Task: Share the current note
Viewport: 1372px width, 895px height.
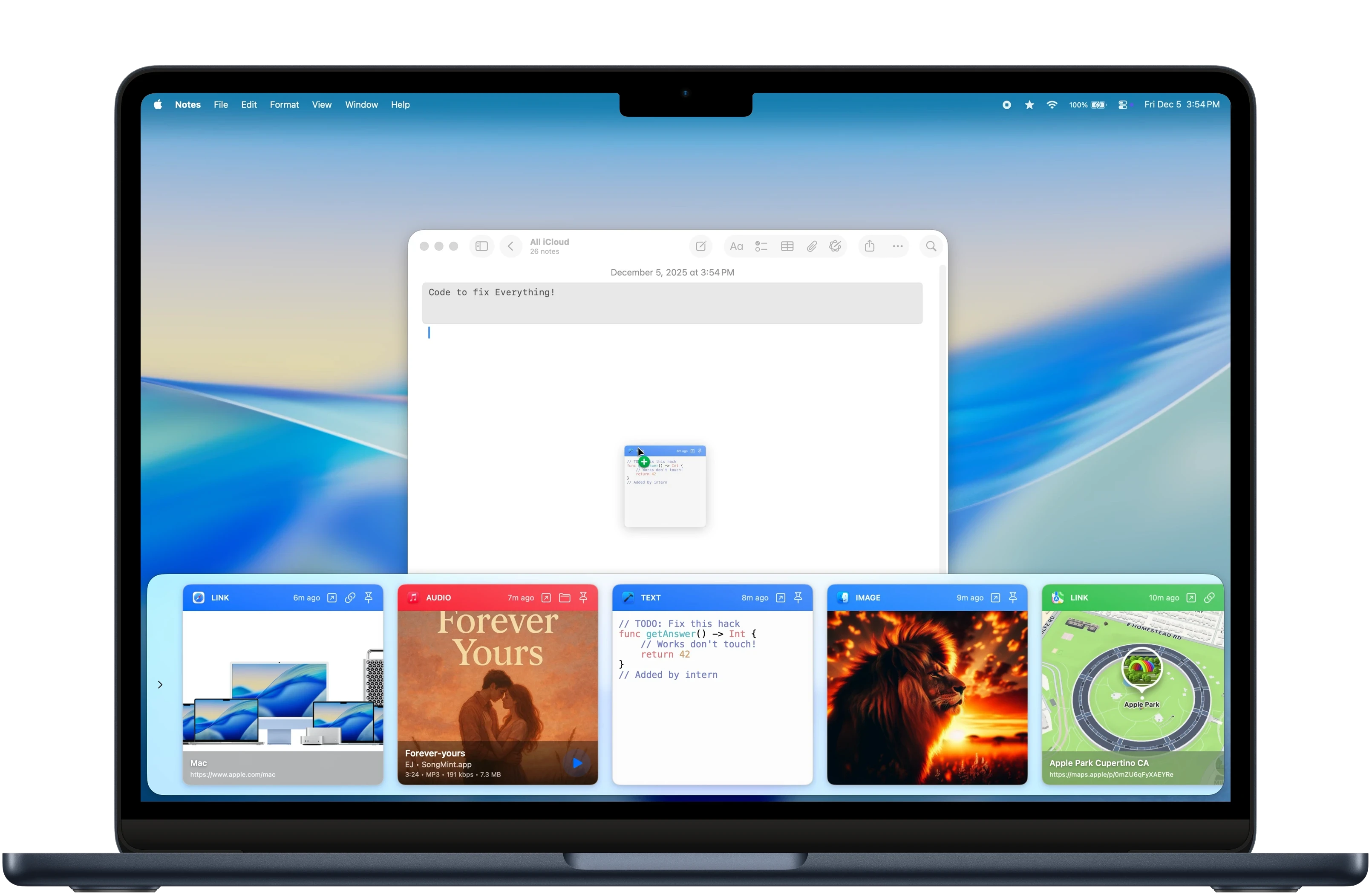Action: click(x=869, y=246)
